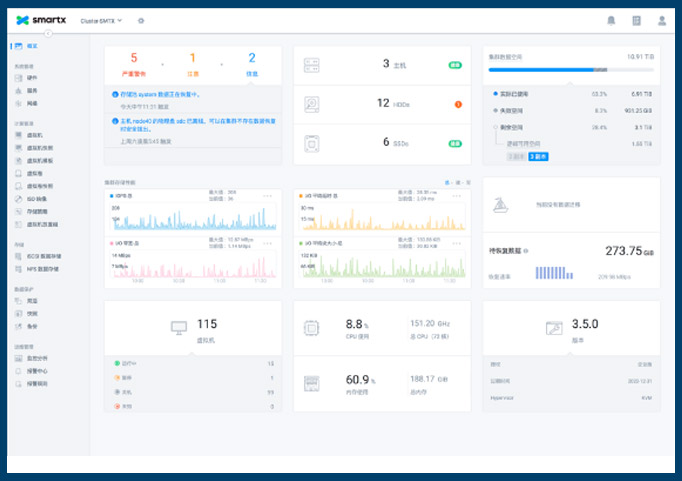Viewport: 682px width, 481px height.
Task: Click the CPU chip icon beside 8.8%
Action: pyautogui.click(x=311, y=328)
